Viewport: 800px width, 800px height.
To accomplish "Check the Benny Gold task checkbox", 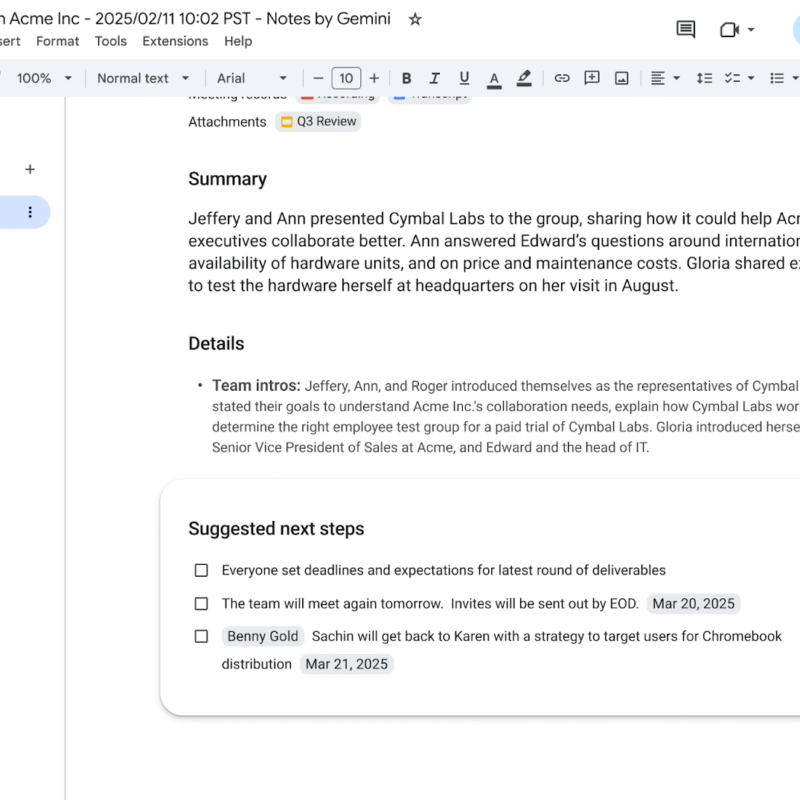I will (201, 636).
